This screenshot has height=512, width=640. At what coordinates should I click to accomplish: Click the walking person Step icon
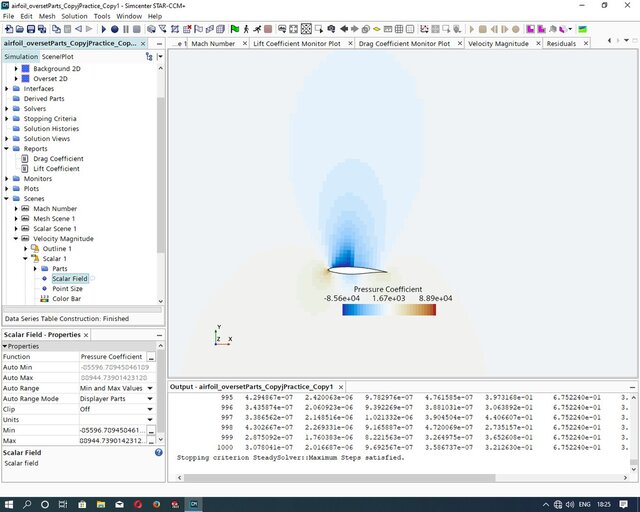coord(246,29)
